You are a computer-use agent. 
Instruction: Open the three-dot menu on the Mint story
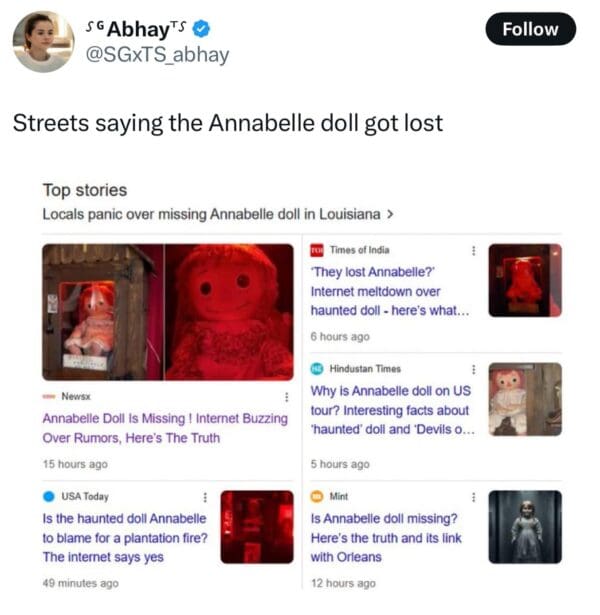(474, 497)
